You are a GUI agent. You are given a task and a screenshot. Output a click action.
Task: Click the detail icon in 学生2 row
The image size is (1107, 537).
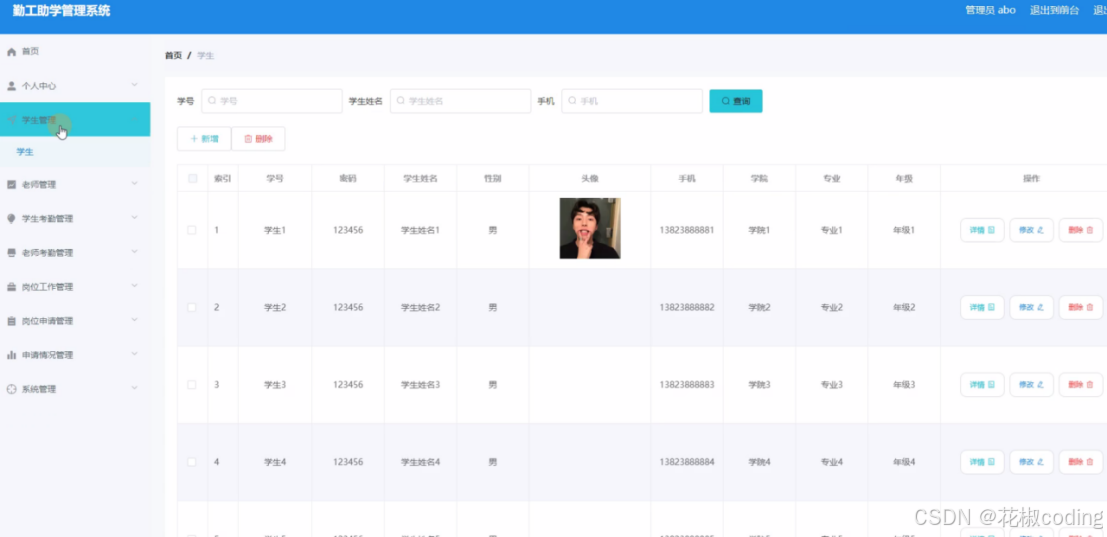(991, 308)
